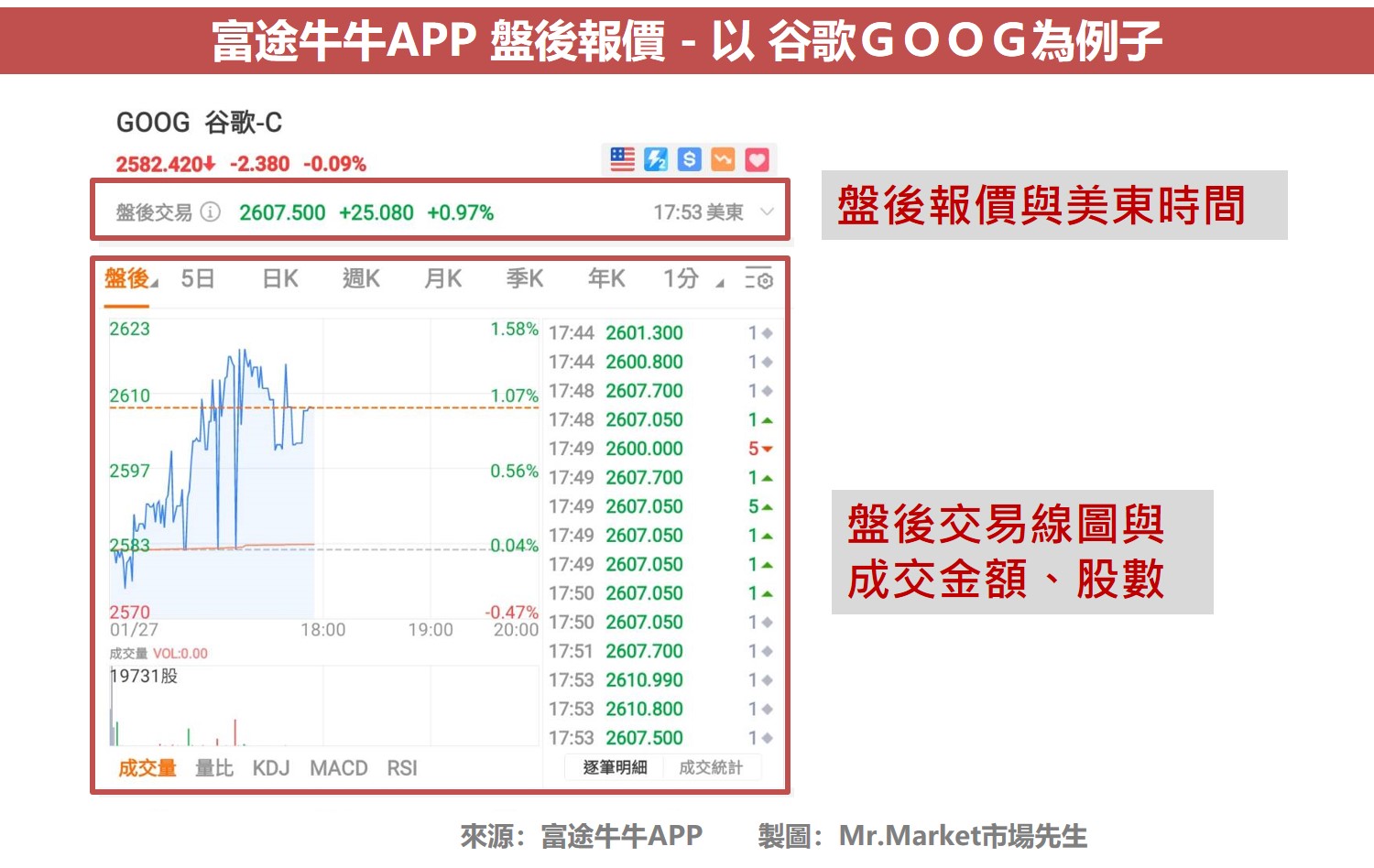Select the 17:49 2600.000 trade row
The height and width of the screenshot is (868, 1374).
(661, 449)
